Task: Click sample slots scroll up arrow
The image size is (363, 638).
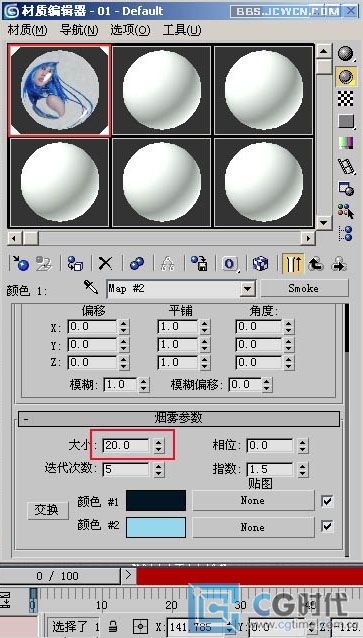Action: pos(324,51)
